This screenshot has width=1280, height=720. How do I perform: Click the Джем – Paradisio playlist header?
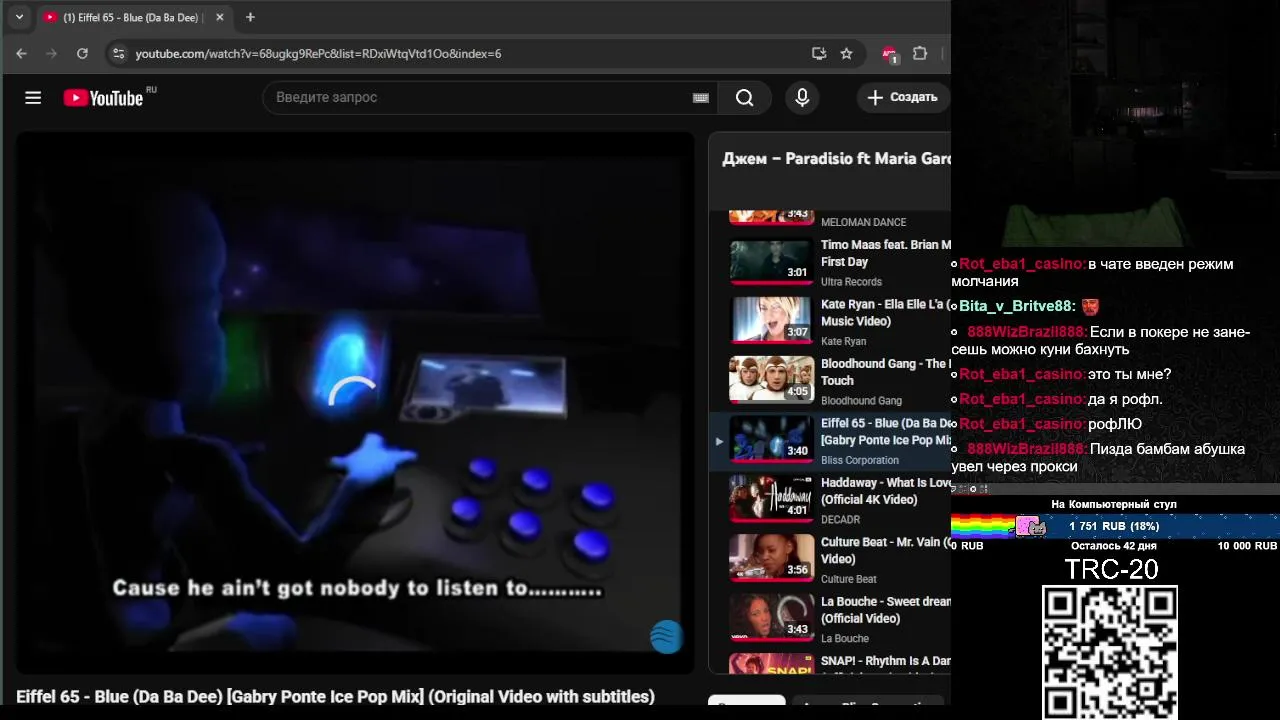pos(836,158)
